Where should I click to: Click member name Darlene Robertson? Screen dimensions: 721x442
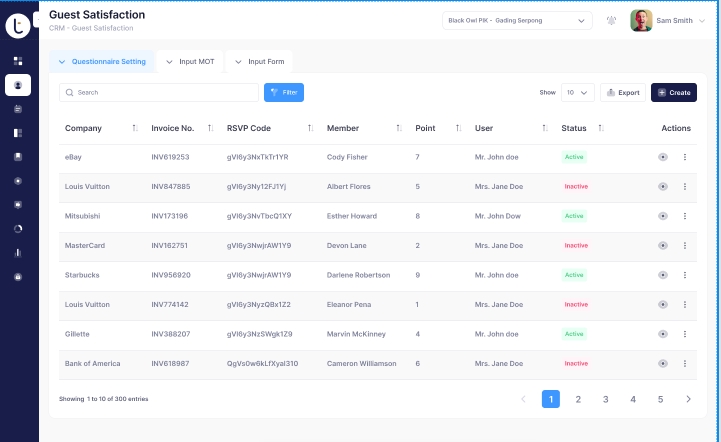(x=358, y=275)
